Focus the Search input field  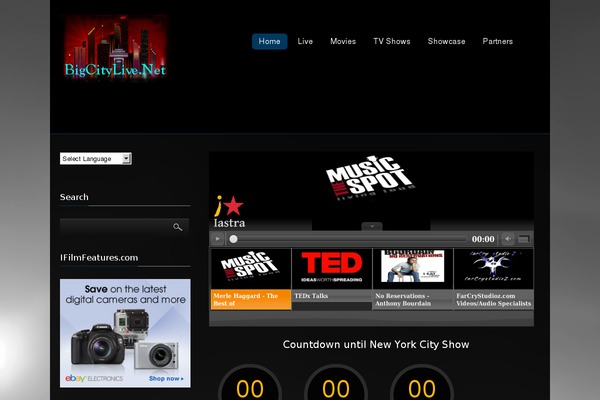coord(124,227)
